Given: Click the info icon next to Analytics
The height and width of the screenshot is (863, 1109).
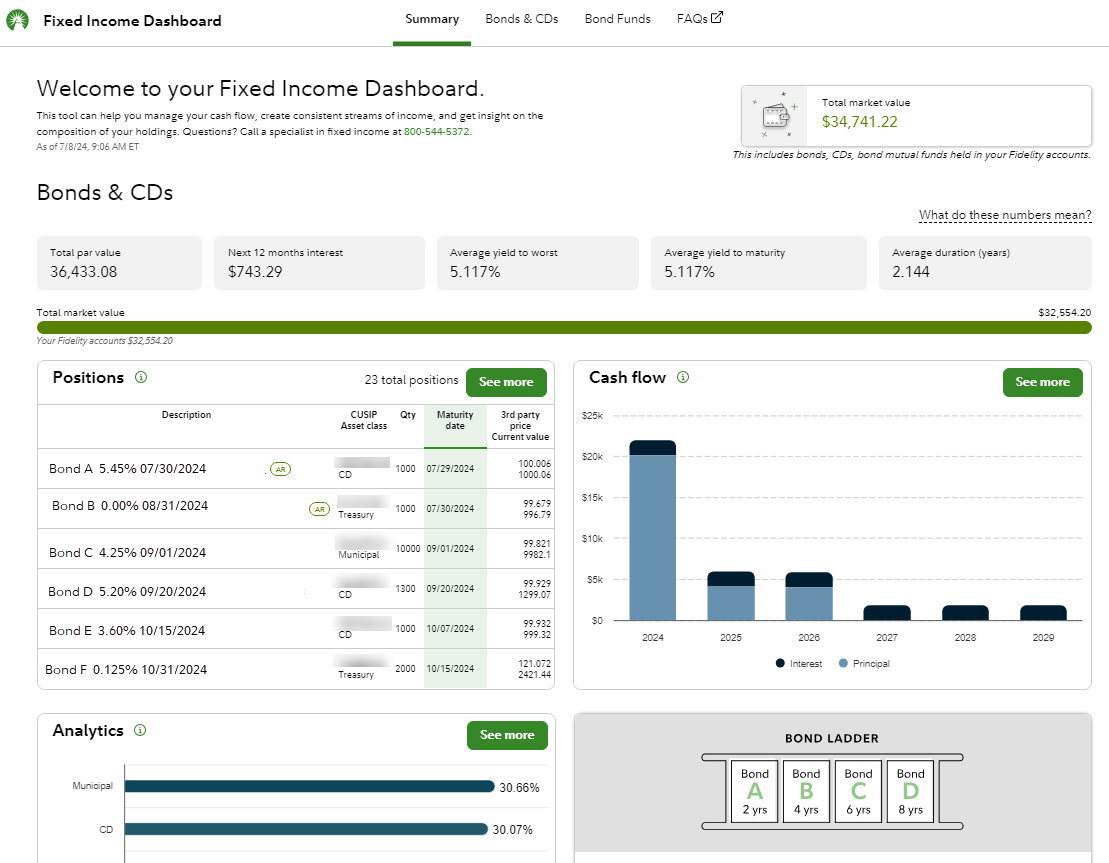Looking at the screenshot, I should pyautogui.click(x=140, y=731).
